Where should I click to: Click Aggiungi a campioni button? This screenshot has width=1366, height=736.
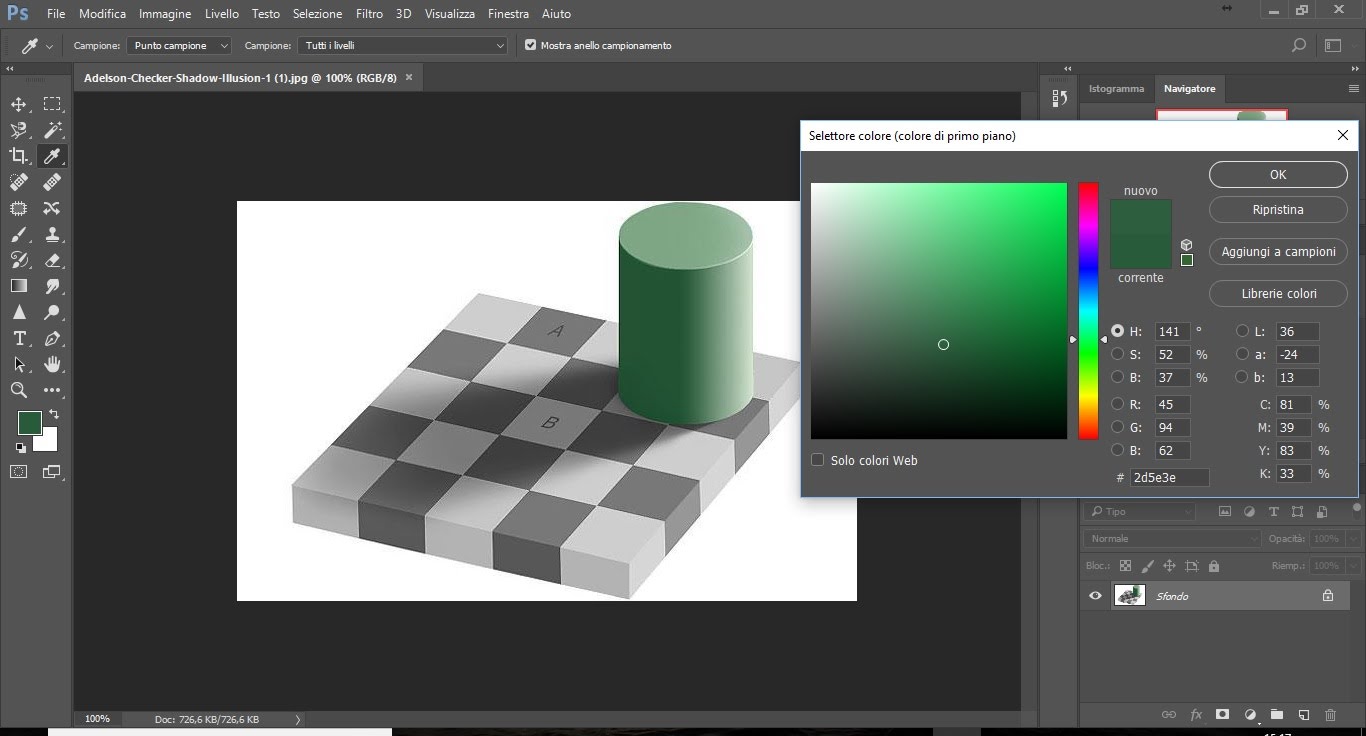(x=1278, y=252)
